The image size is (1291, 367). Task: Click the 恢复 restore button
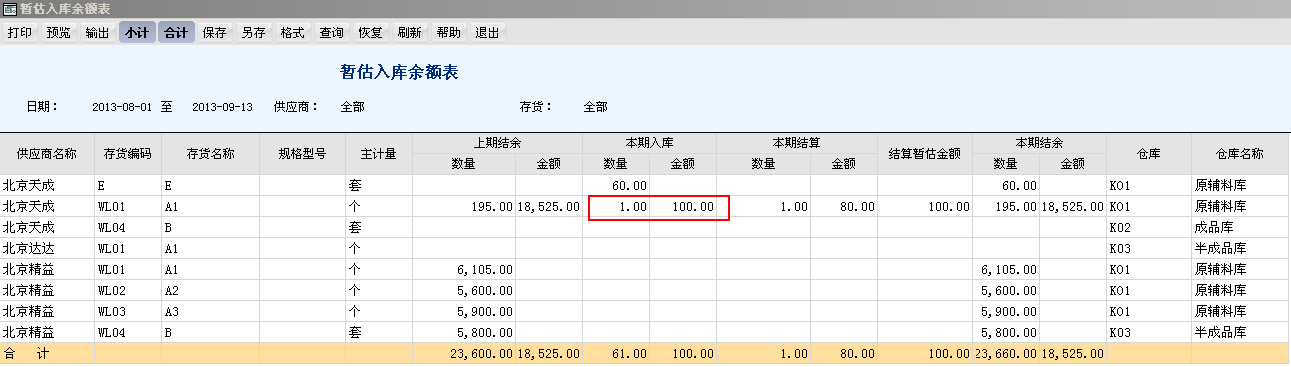pos(371,32)
